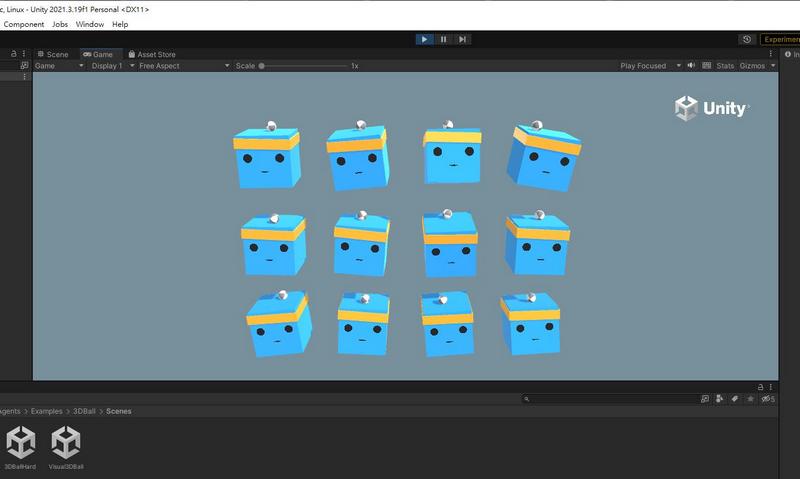Image resolution: width=800 pixels, height=479 pixels.
Task: Open the Gizmos dropdown arrow
Action: tap(772, 66)
